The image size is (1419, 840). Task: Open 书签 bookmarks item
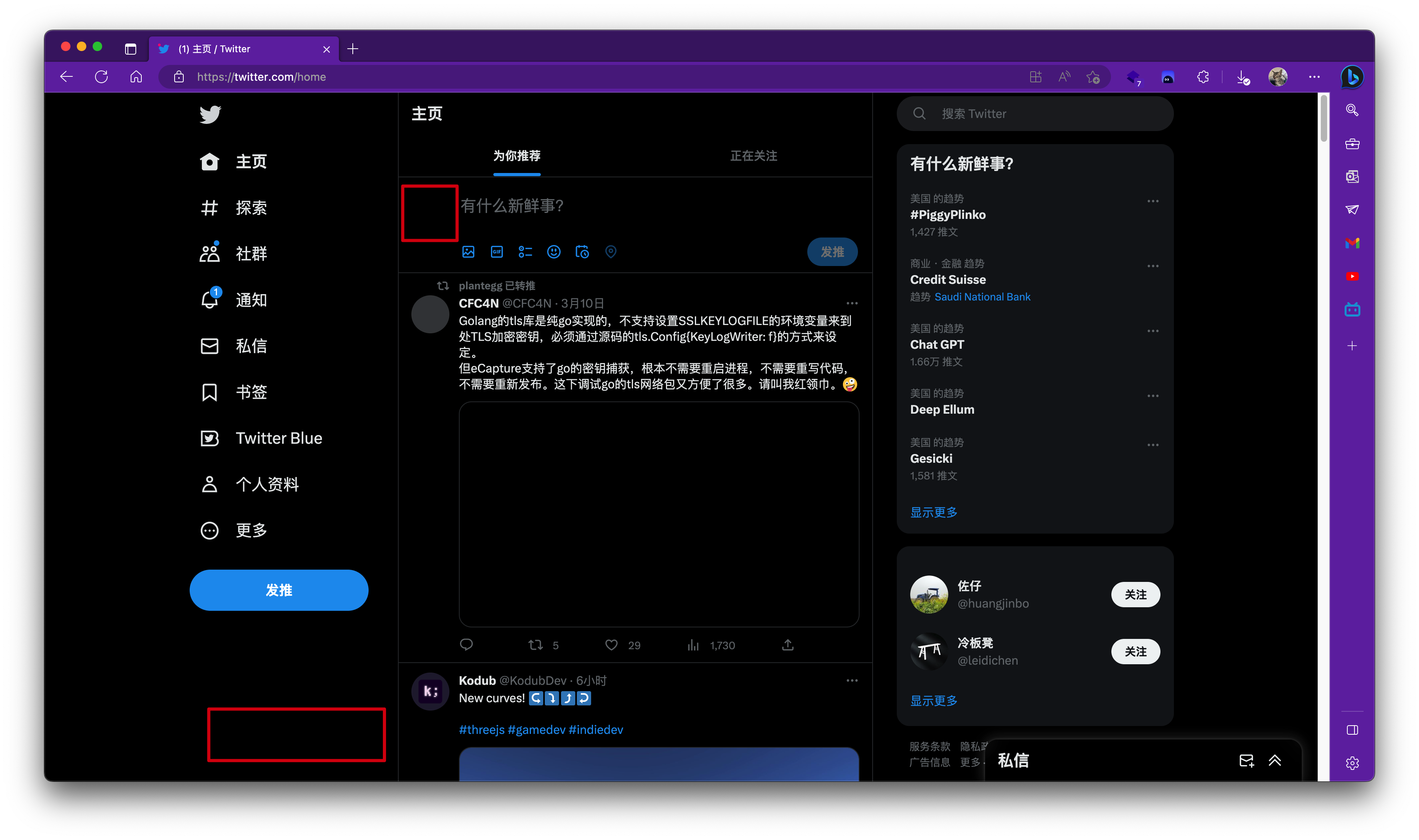pos(233,392)
